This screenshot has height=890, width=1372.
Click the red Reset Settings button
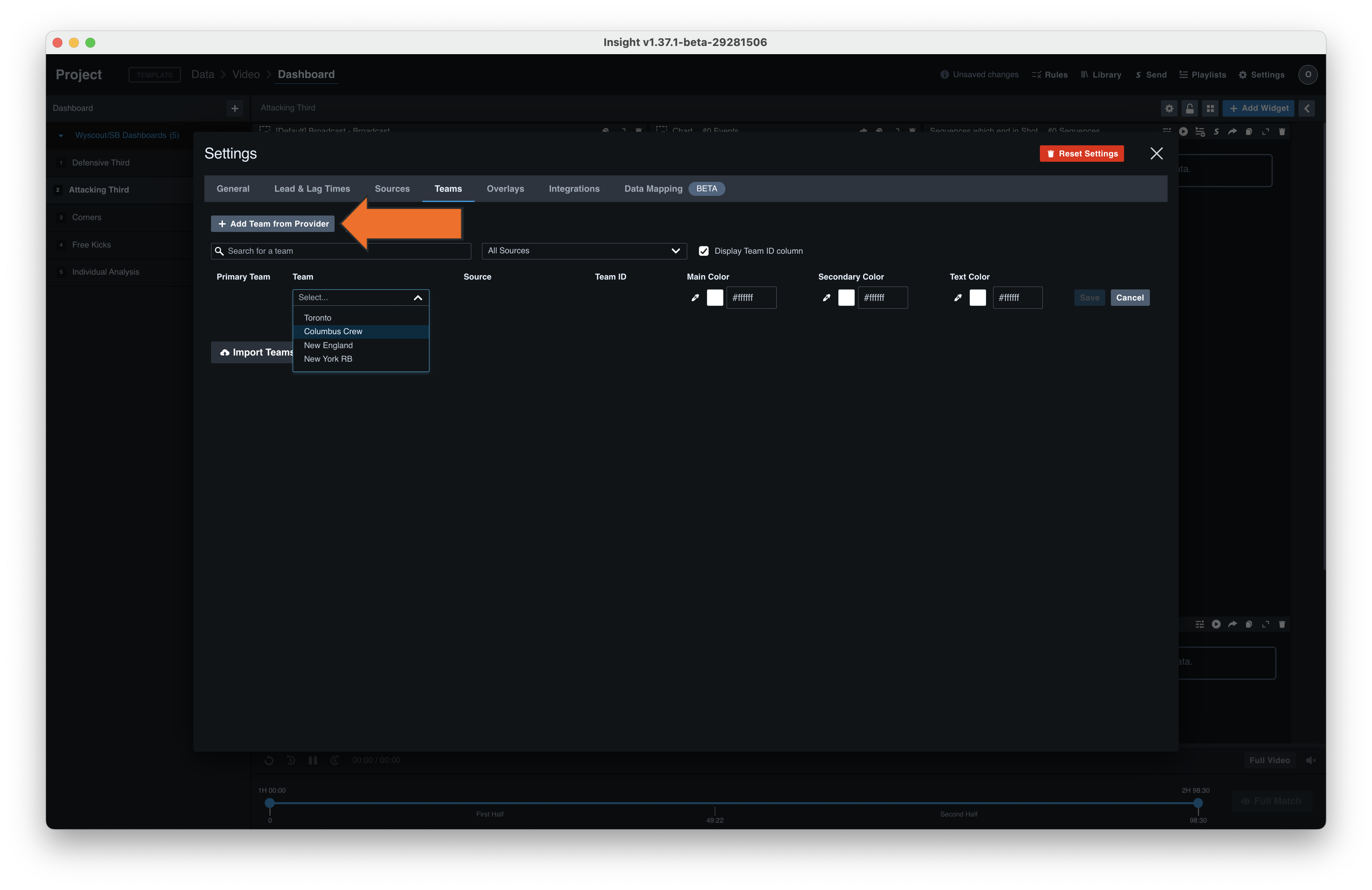pos(1081,154)
